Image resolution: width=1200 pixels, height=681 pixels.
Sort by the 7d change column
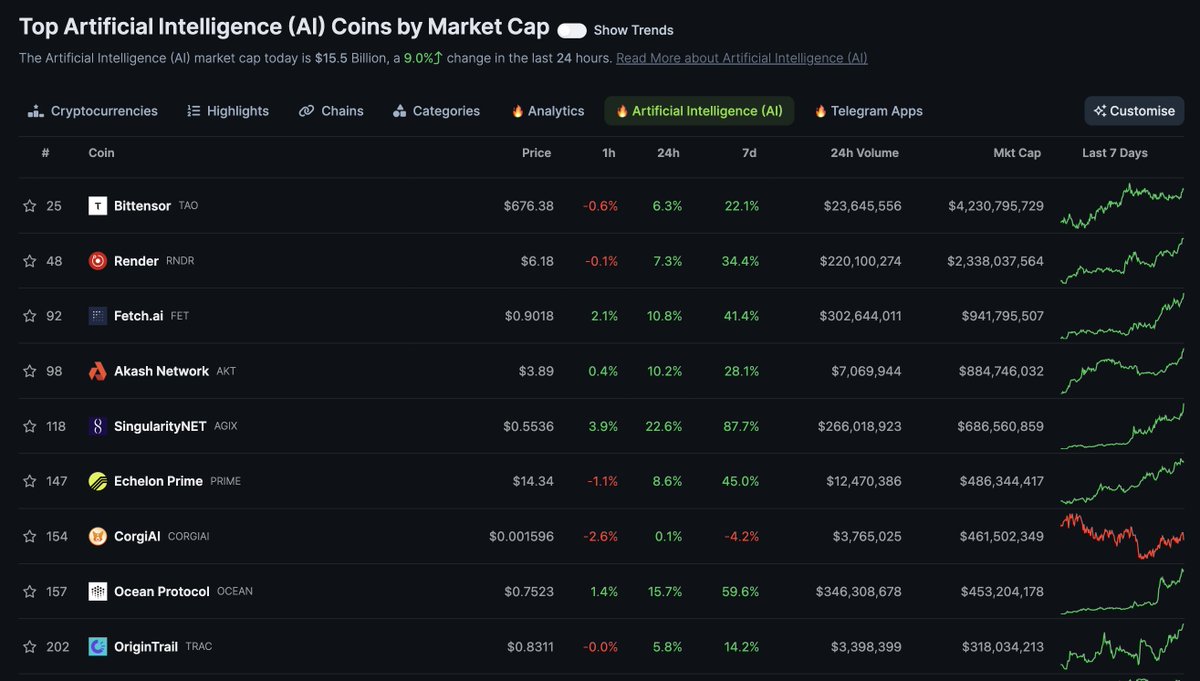[x=750, y=153]
